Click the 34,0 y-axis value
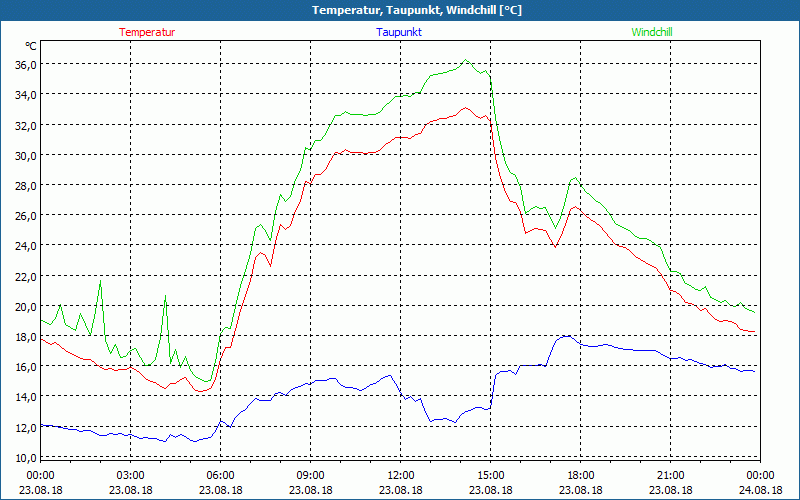This screenshot has height=500, width=800. tap(25, 95)
